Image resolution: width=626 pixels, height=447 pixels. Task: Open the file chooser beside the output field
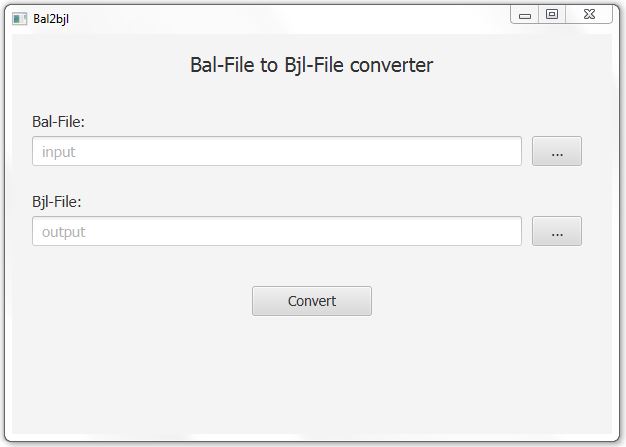tap(556, 232)
